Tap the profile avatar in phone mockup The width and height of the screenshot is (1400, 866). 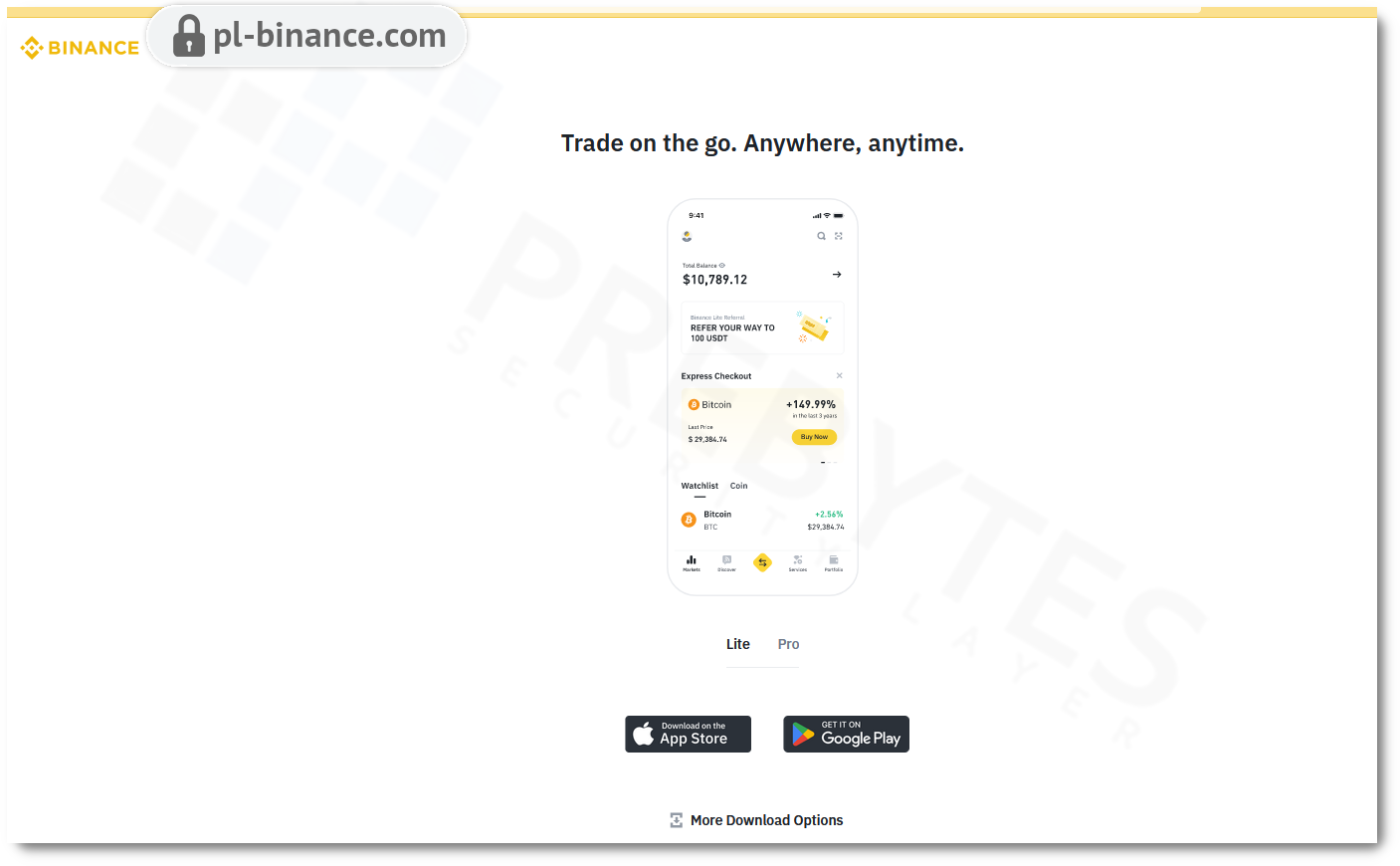(x=687, y=236)
